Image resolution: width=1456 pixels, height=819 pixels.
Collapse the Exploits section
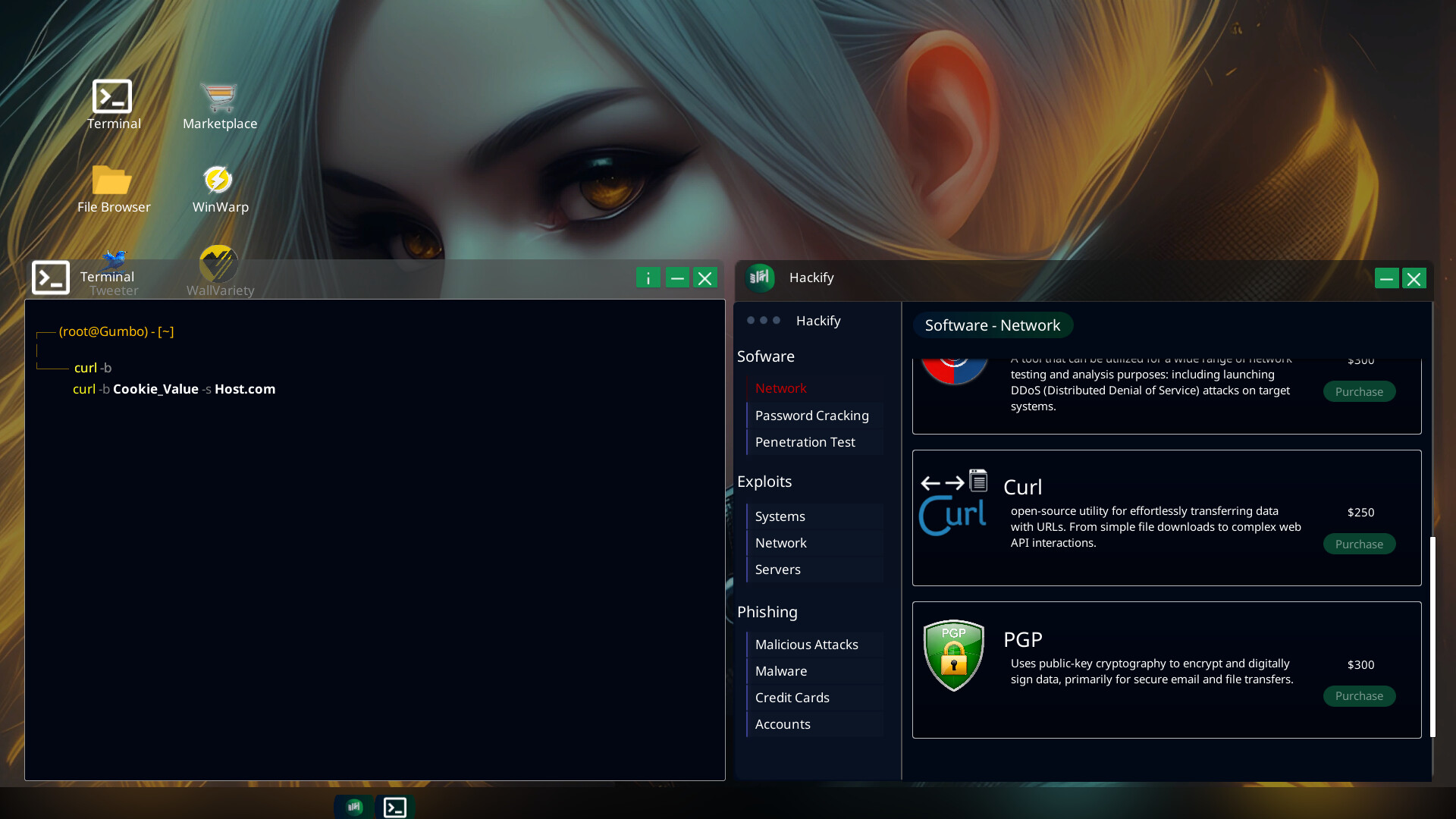coord(764,482)
